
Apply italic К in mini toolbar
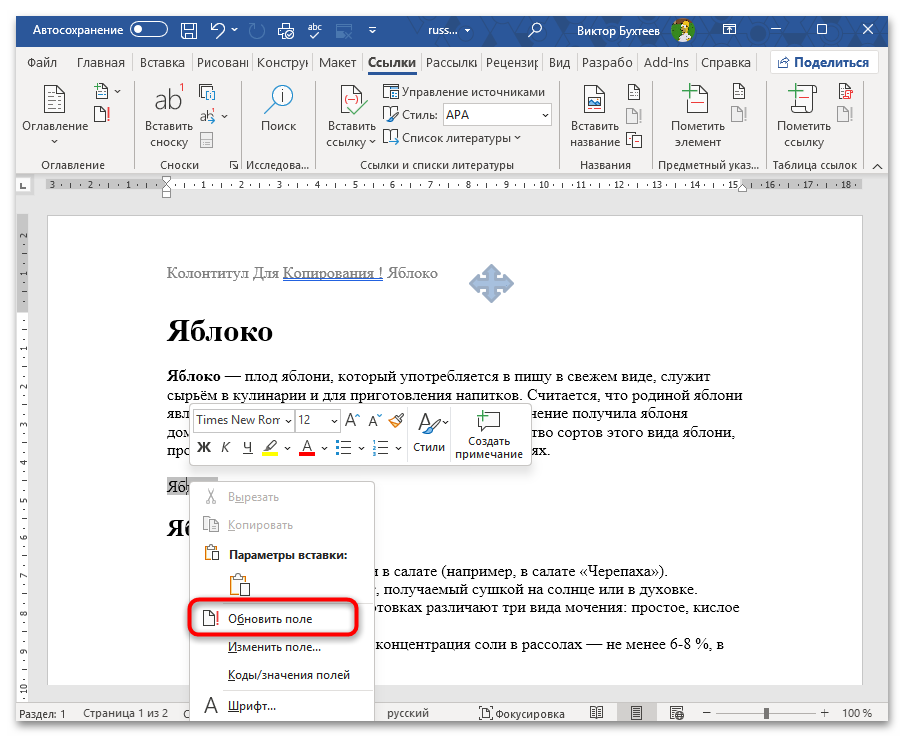[225, 448]
